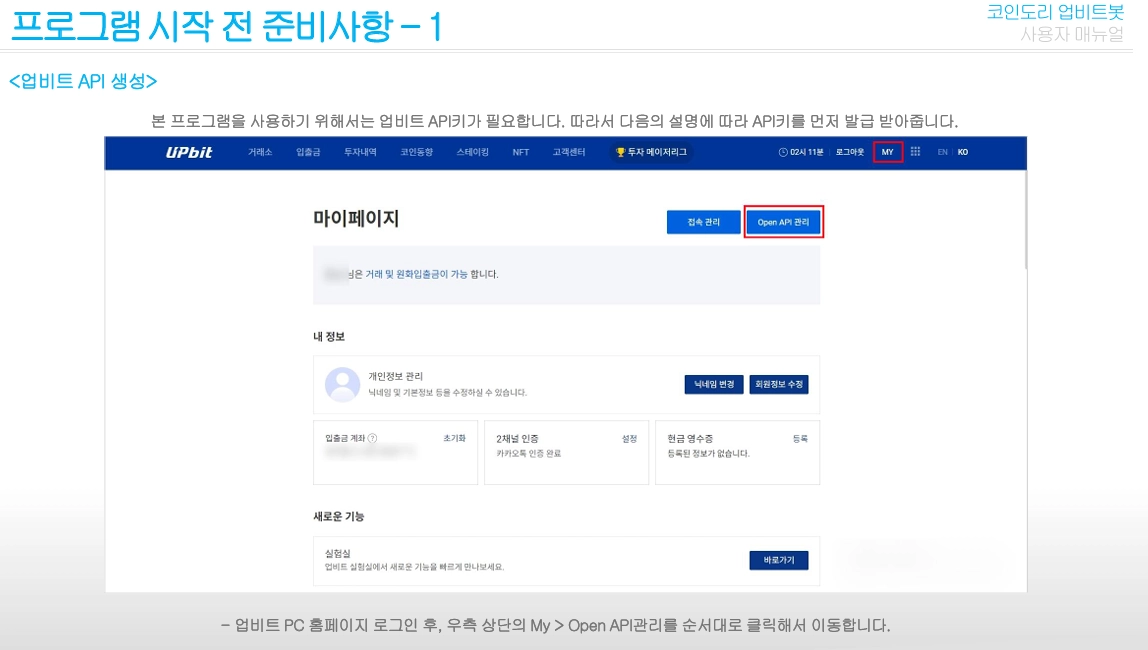
Task: Click the 새로운 기능 section heading
Action: click(x=339, y=516)
